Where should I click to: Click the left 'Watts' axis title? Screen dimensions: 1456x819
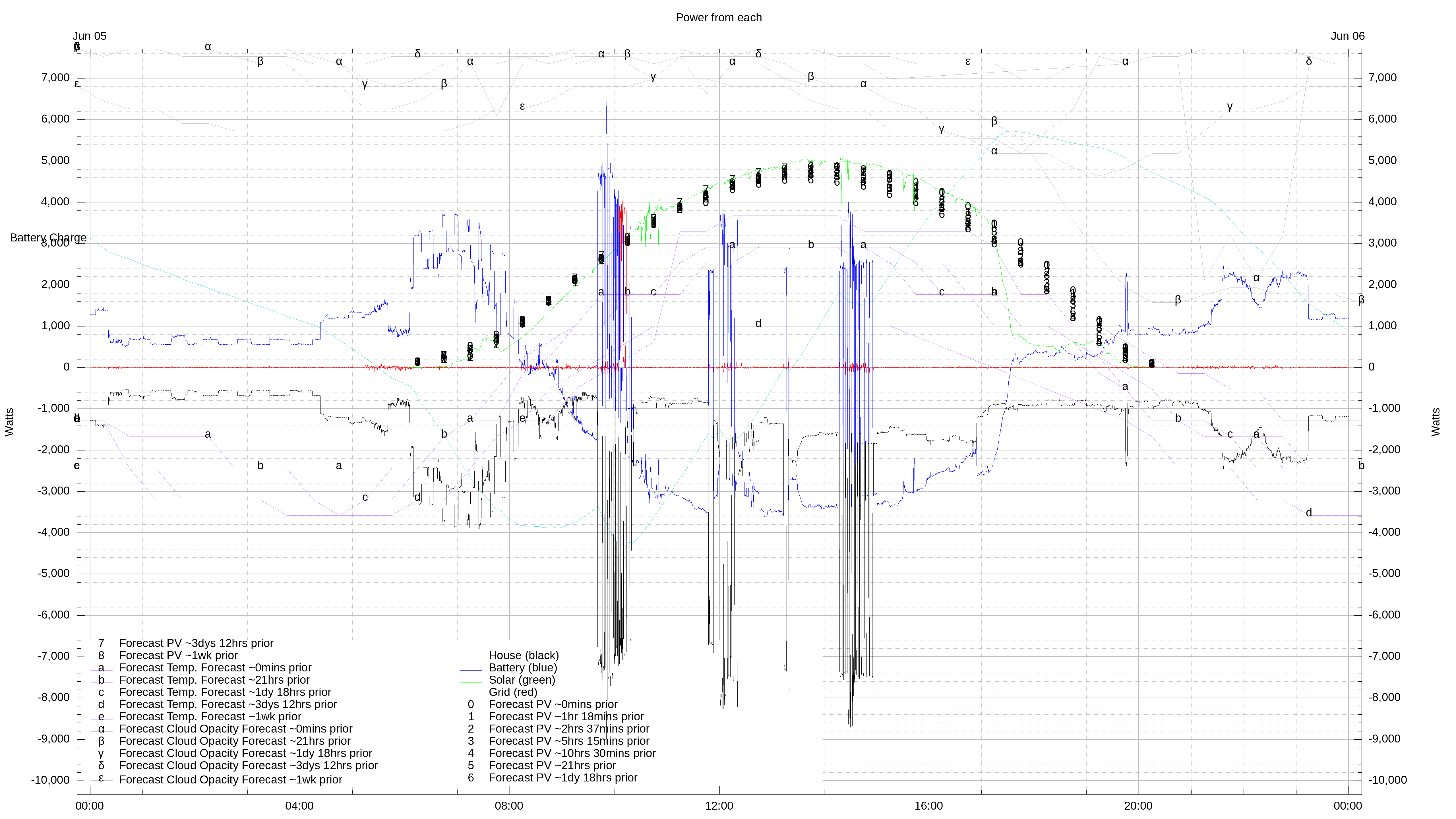pyautogui.click(x=10, y=422)
